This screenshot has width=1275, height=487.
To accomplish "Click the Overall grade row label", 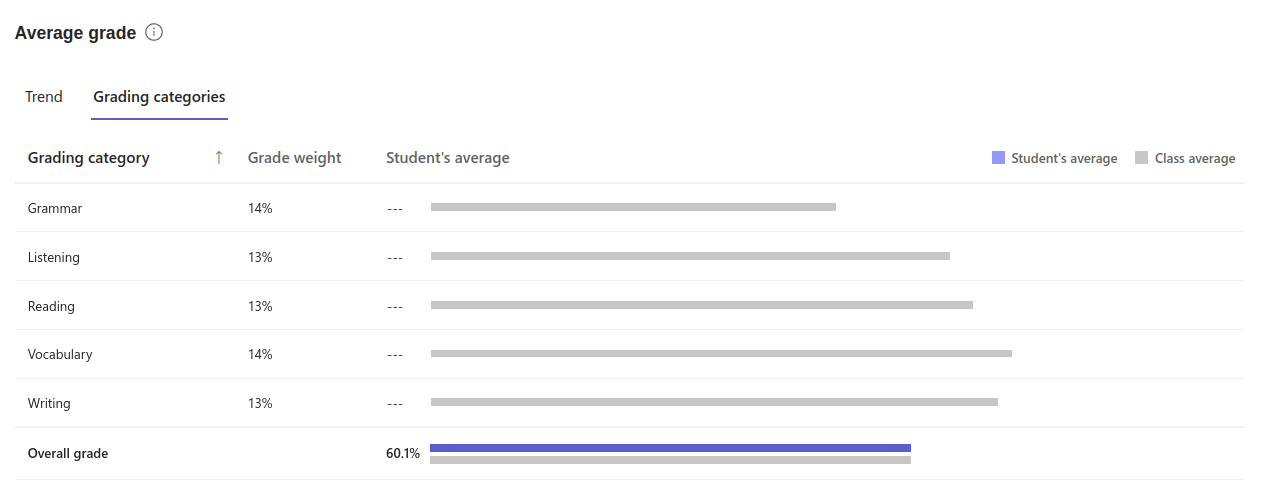I will point(68,453).
